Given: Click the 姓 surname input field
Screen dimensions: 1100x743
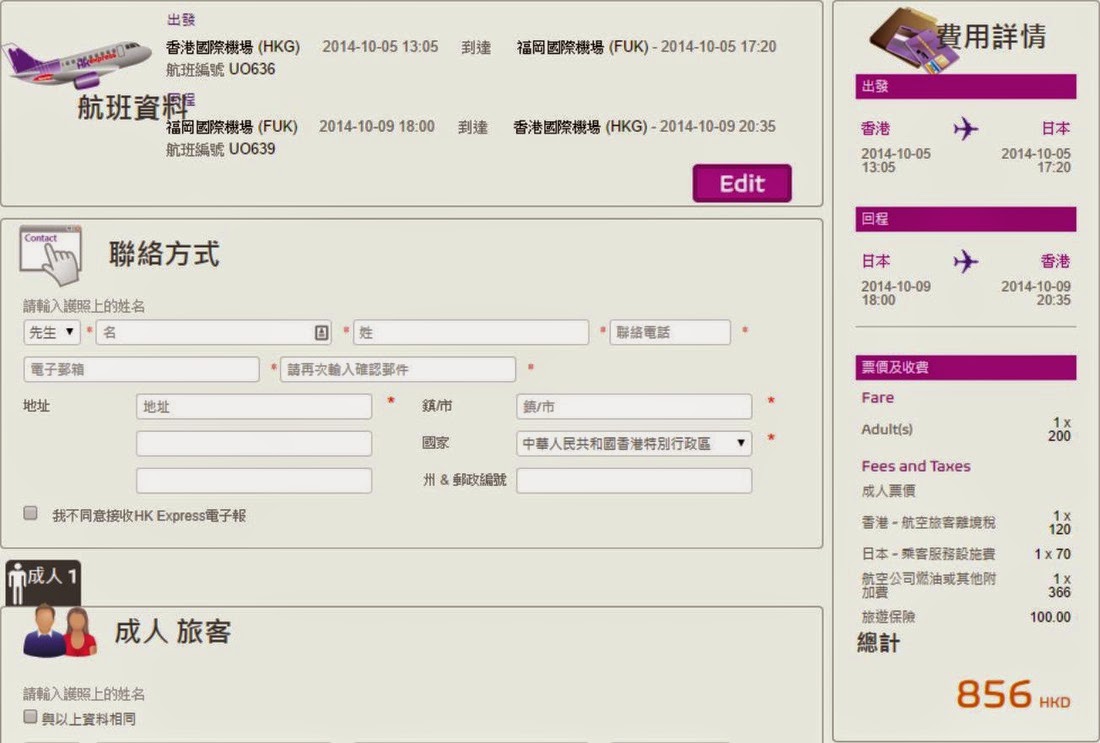Looking at the screenshot, I should click(x=471, y=332).
